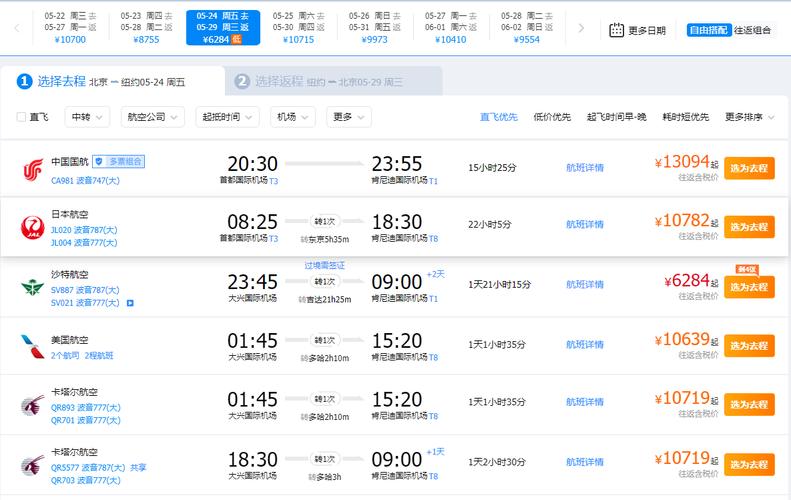
Task: Open 航班详情 for Qatar 18:30 flight
Action: [585, 462]
